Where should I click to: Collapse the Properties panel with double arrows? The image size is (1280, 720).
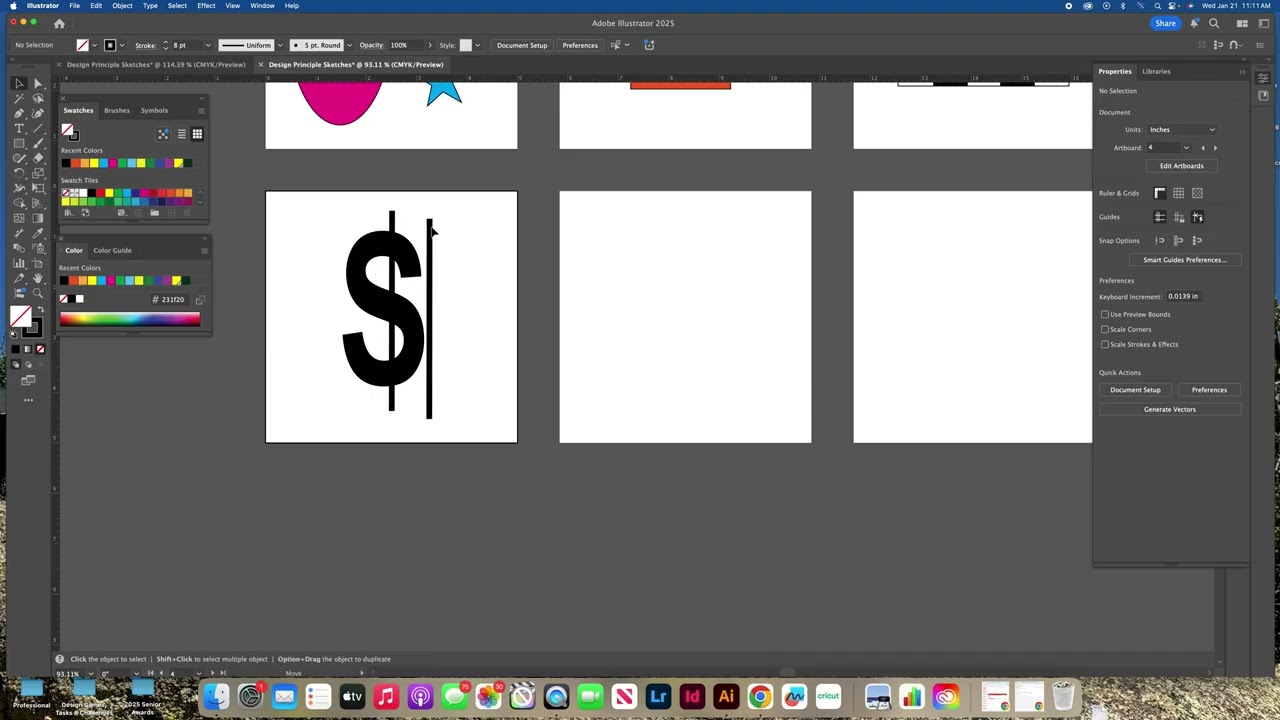(1242, 71)
